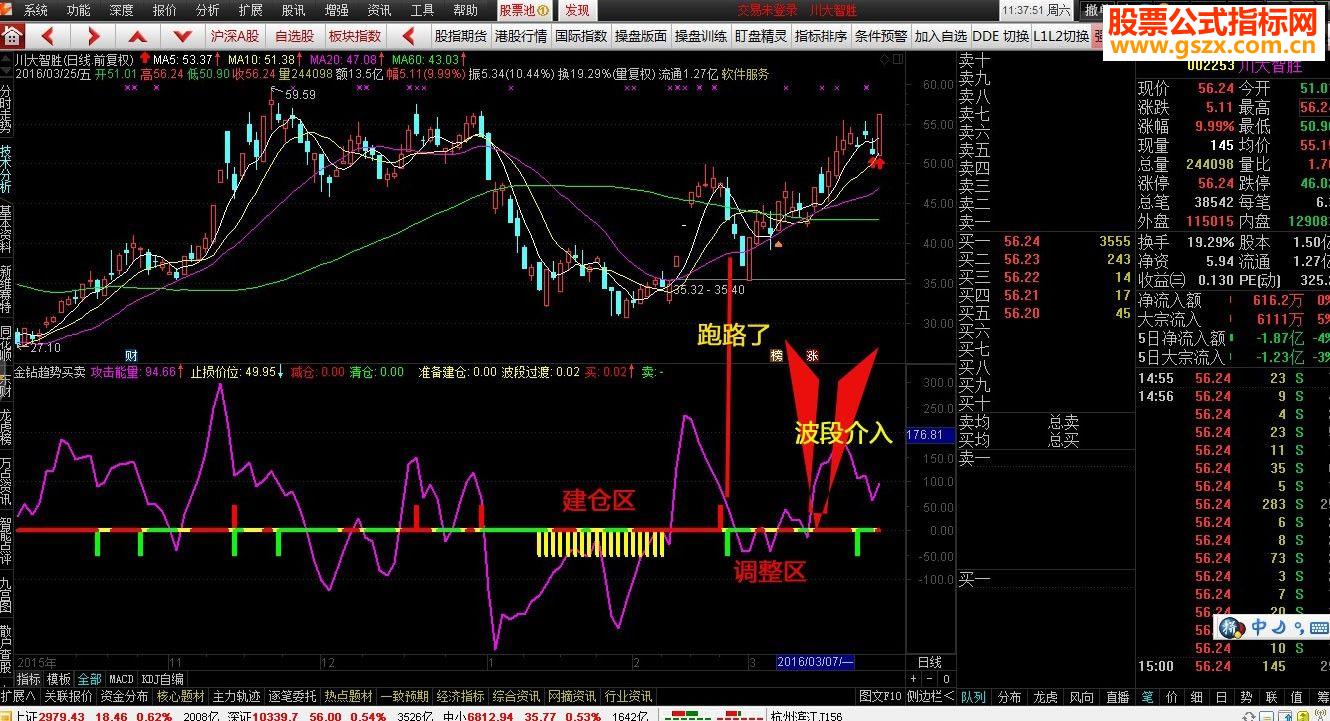1330x721 pixels.
Task: Open 港股行情 quotes
Action: click(x=520, y=36)
